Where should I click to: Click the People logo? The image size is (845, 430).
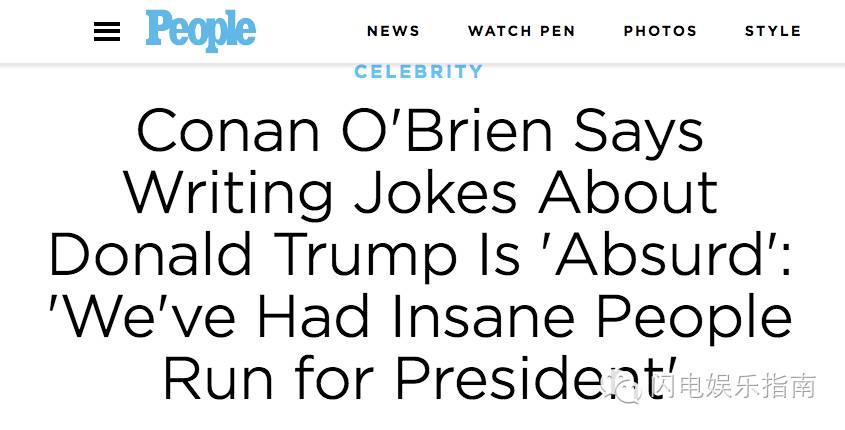pyautogui.click(x=200, y=30)
